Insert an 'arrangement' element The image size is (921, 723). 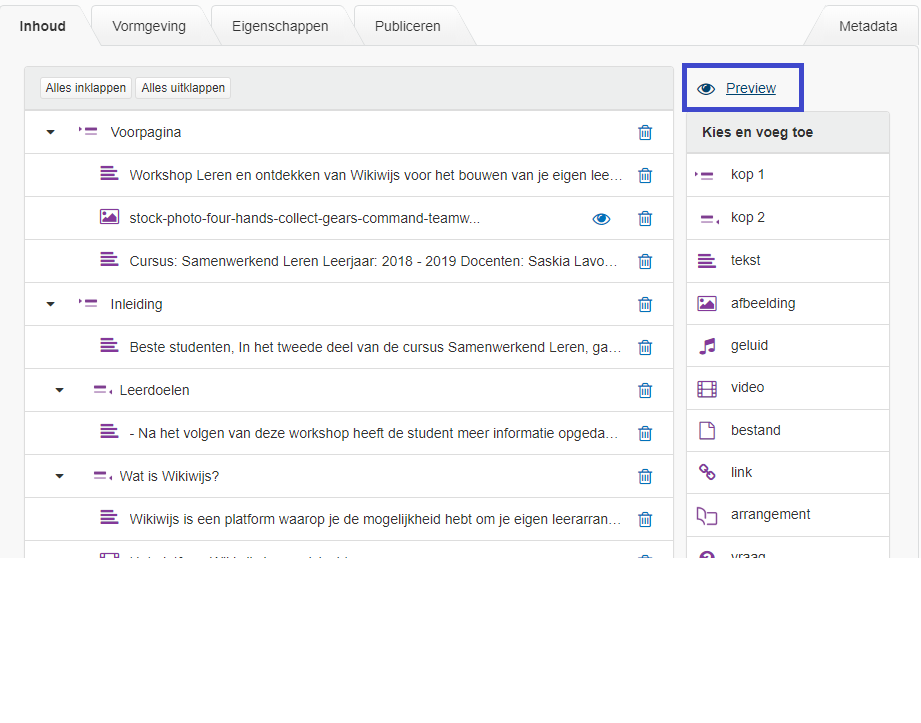pyautogui.click(x=770, y=515)
